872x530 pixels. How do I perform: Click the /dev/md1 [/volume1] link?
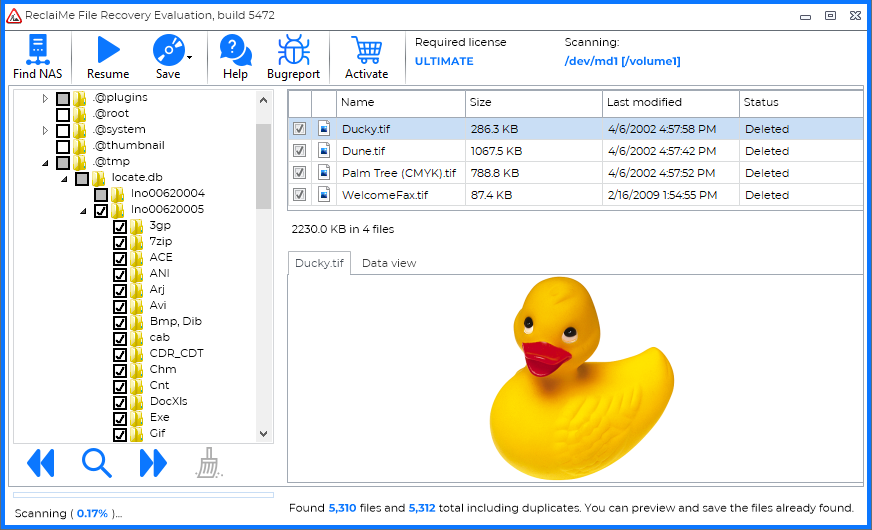pyautogui.click(x=622, y=61)
